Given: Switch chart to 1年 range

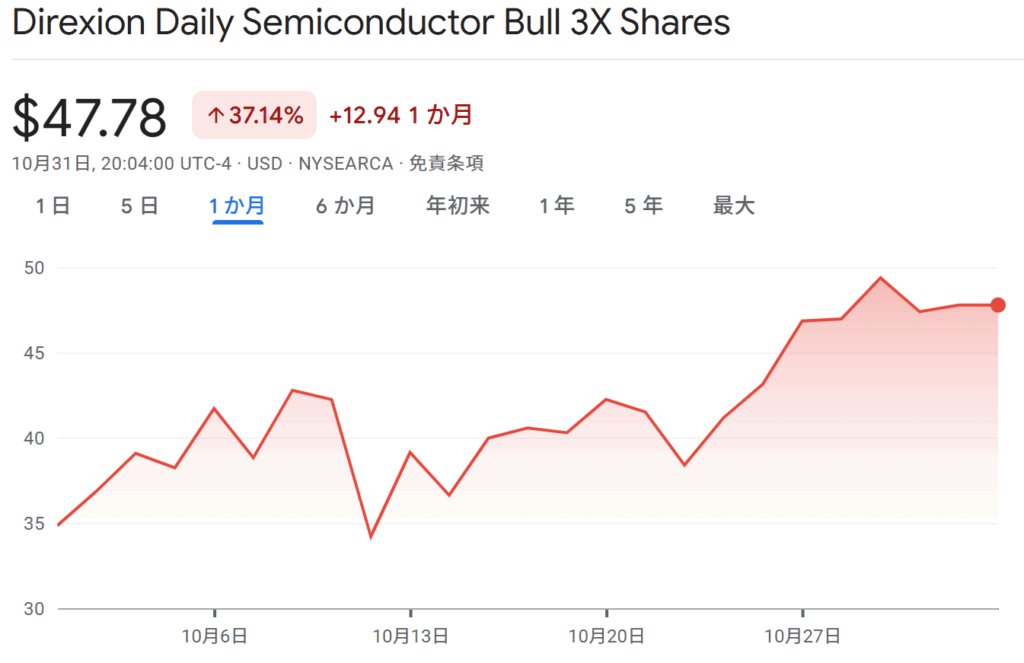Looking at the screenshot, I should pyautogui.click(x=556, y=206).
